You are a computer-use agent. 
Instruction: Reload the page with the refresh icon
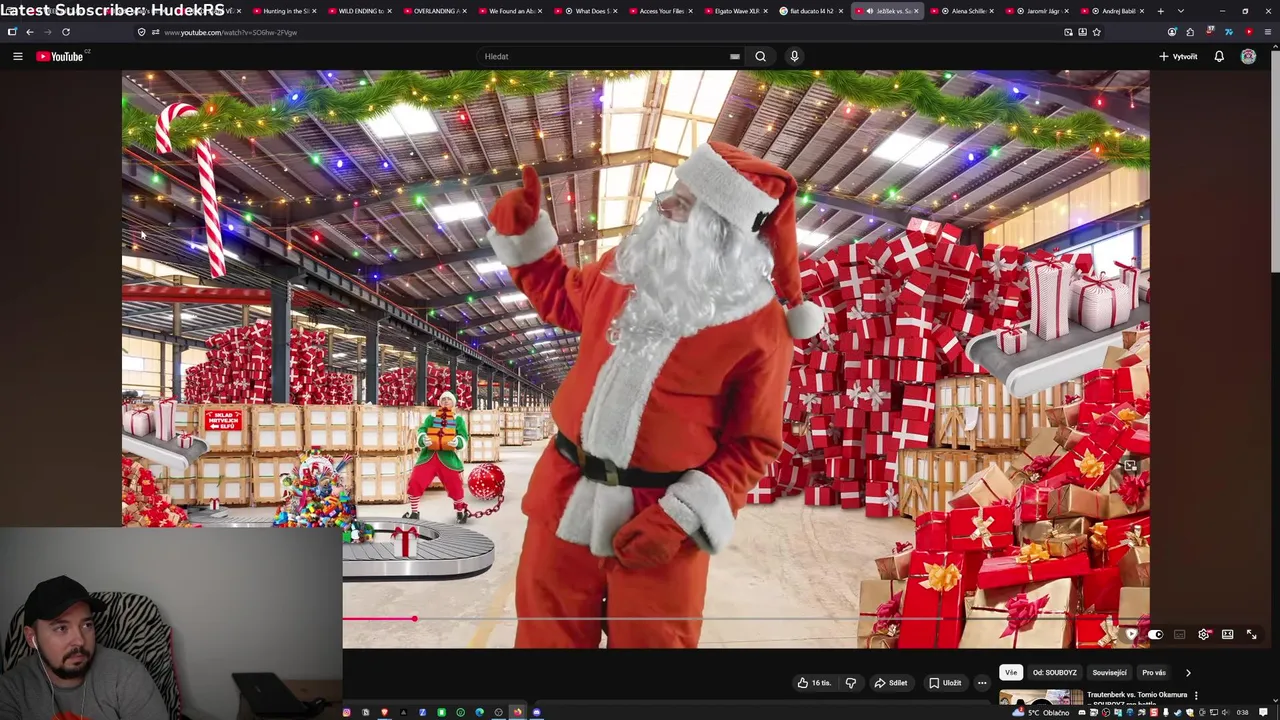tap(66, 32)
